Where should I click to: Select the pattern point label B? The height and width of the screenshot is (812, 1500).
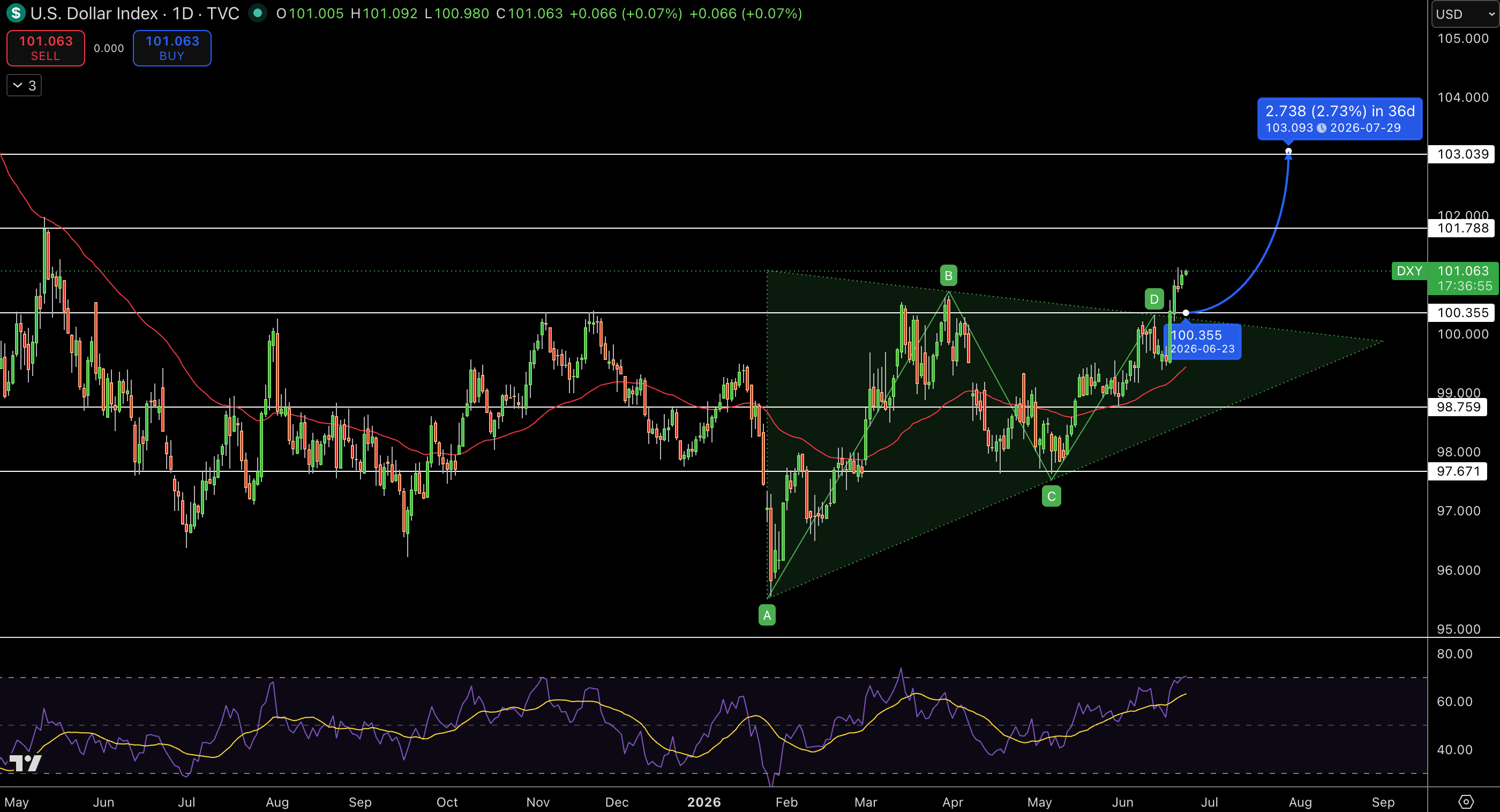949,275
